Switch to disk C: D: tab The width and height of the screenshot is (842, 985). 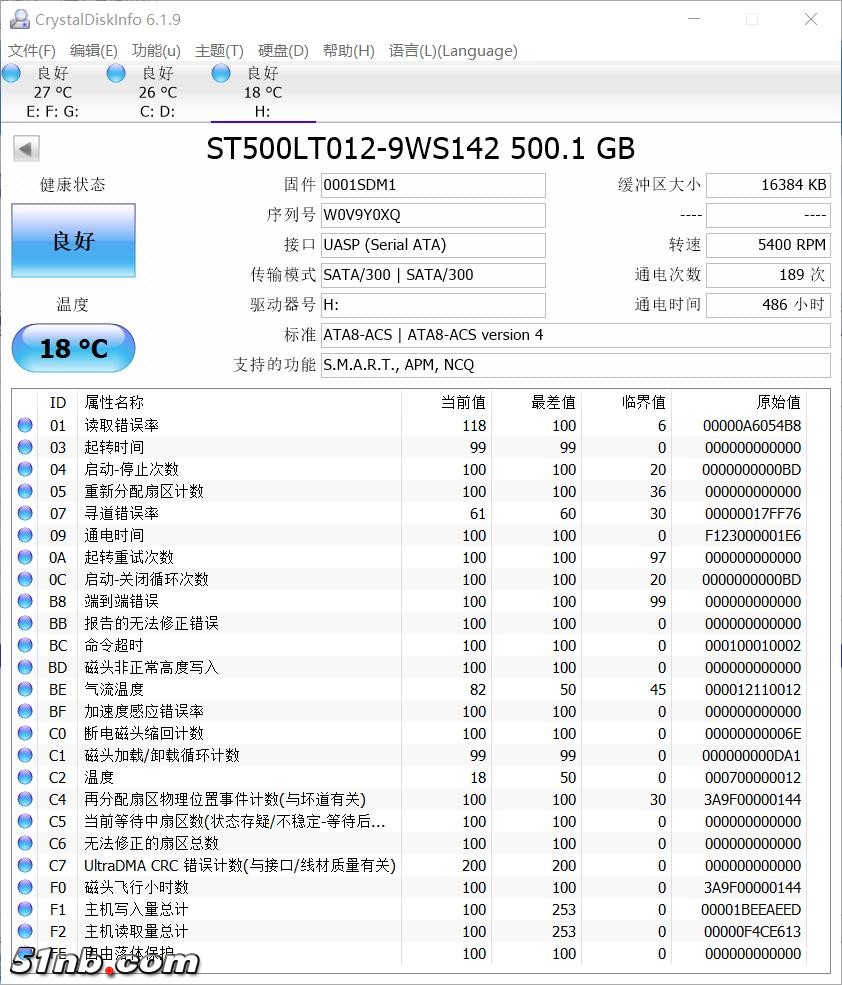(158, 92)
